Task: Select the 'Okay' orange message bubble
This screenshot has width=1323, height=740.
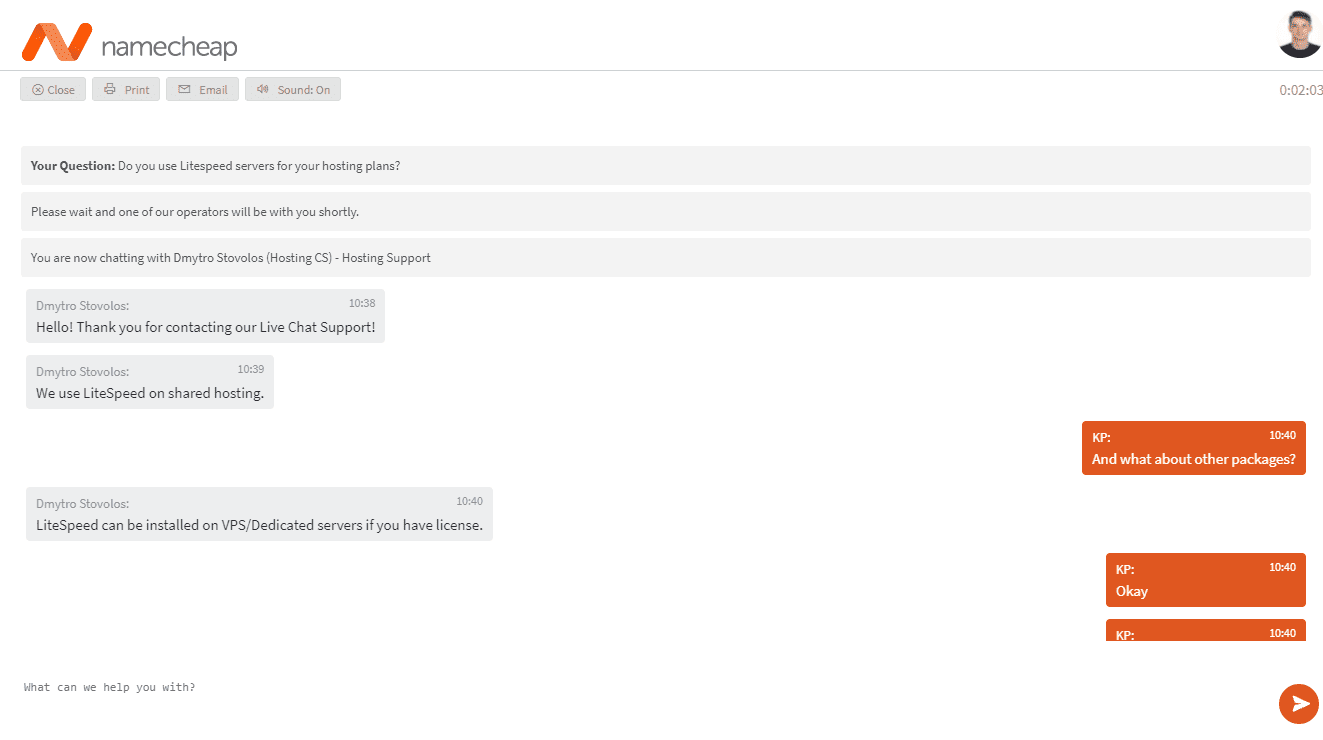Action: (x=1206, y=580)
